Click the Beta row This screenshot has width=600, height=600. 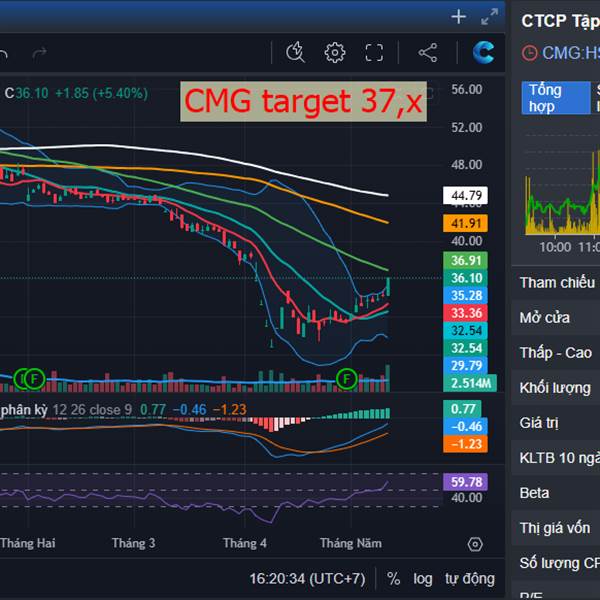point(556,493)
